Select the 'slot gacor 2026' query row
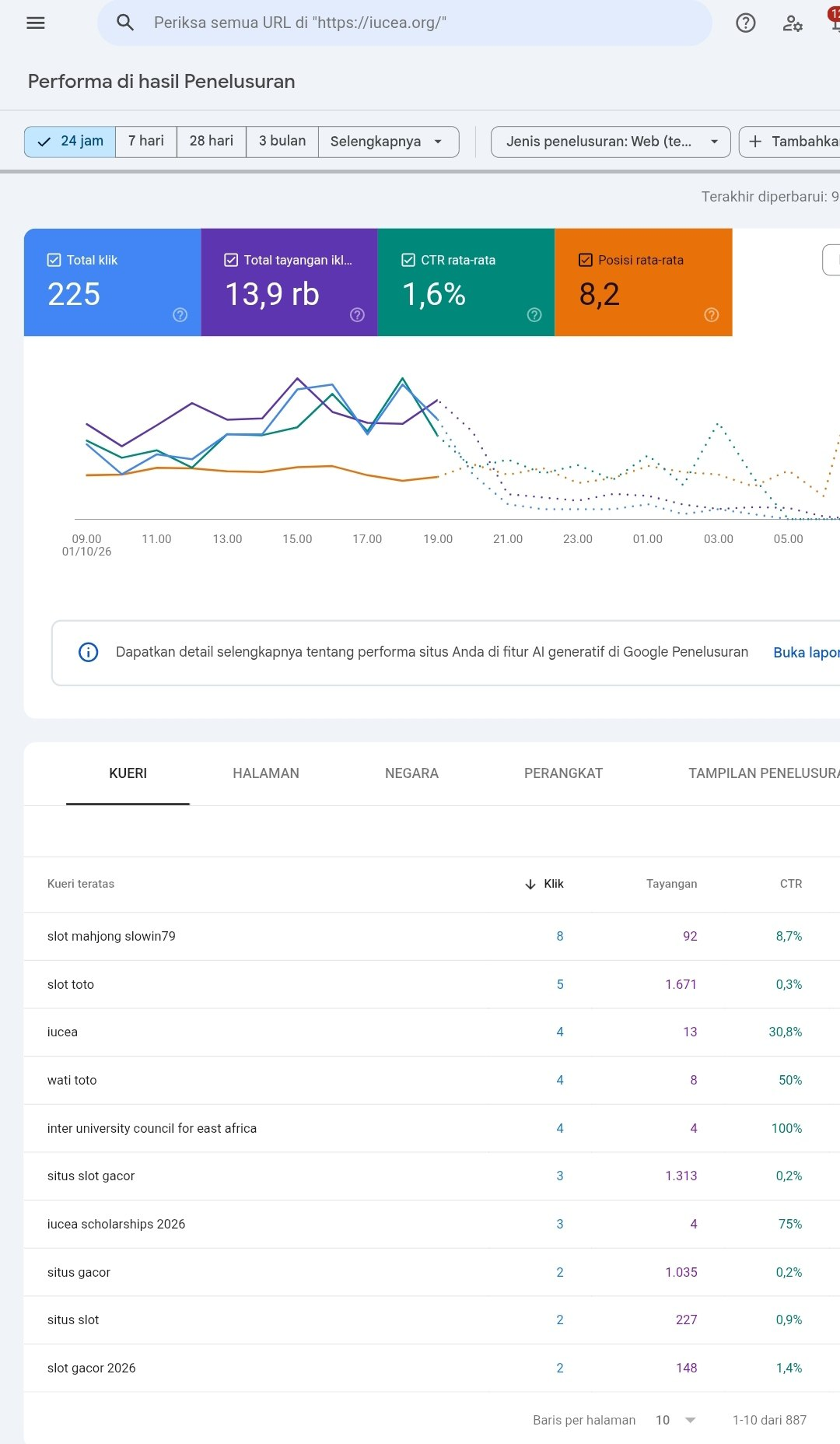Viewport: 840px width, 1444px height. (x=432, y=1368)
